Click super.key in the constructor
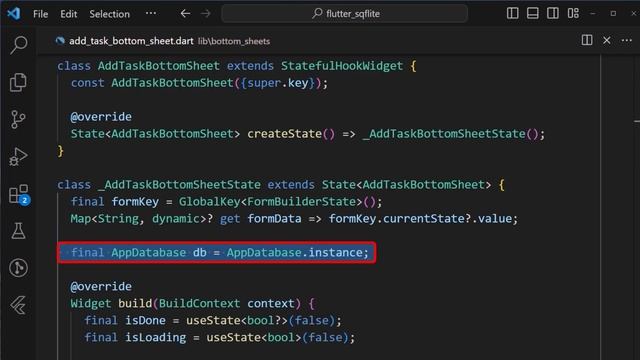 pos(278,83)
